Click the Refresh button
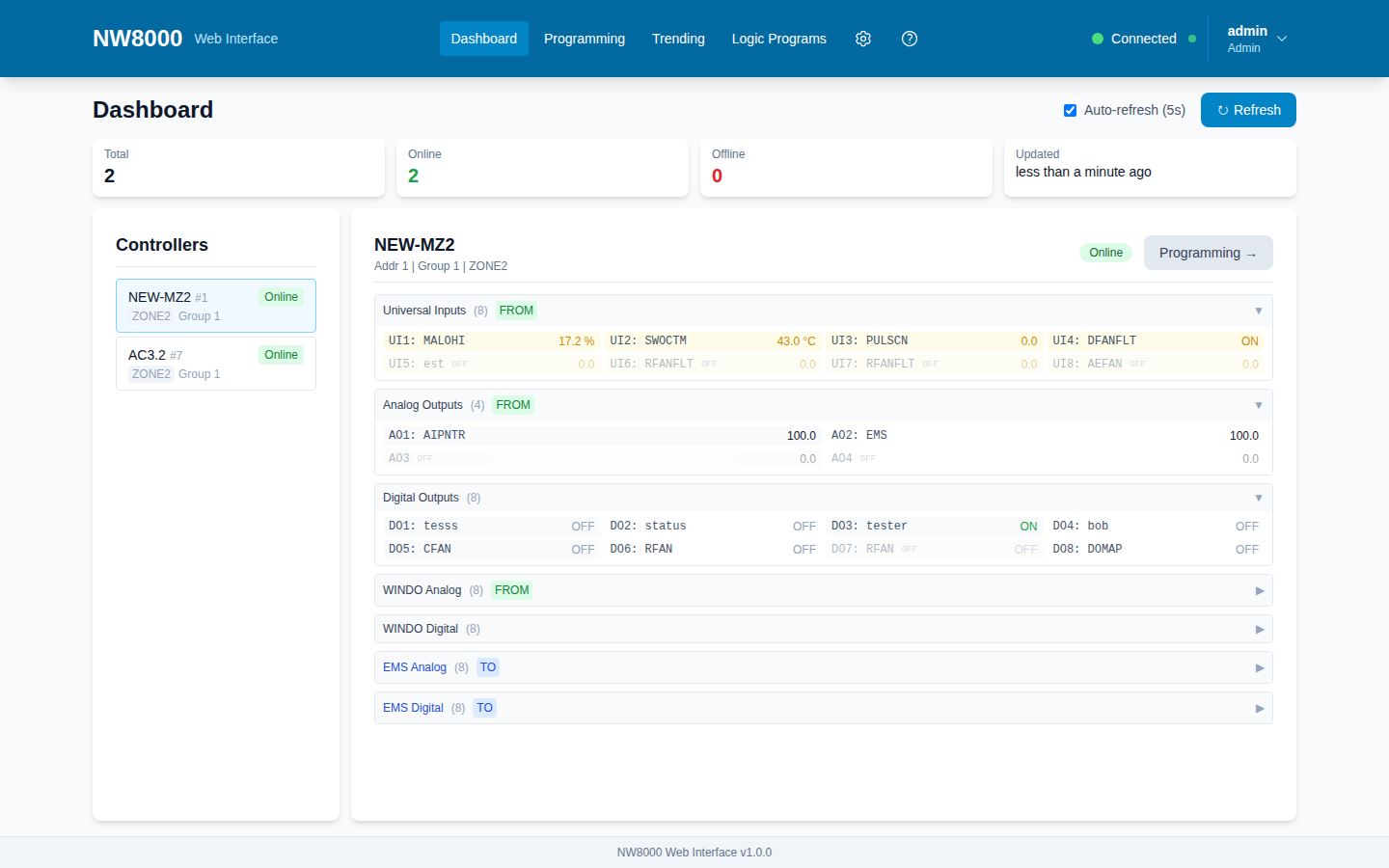 point(1248,110)
